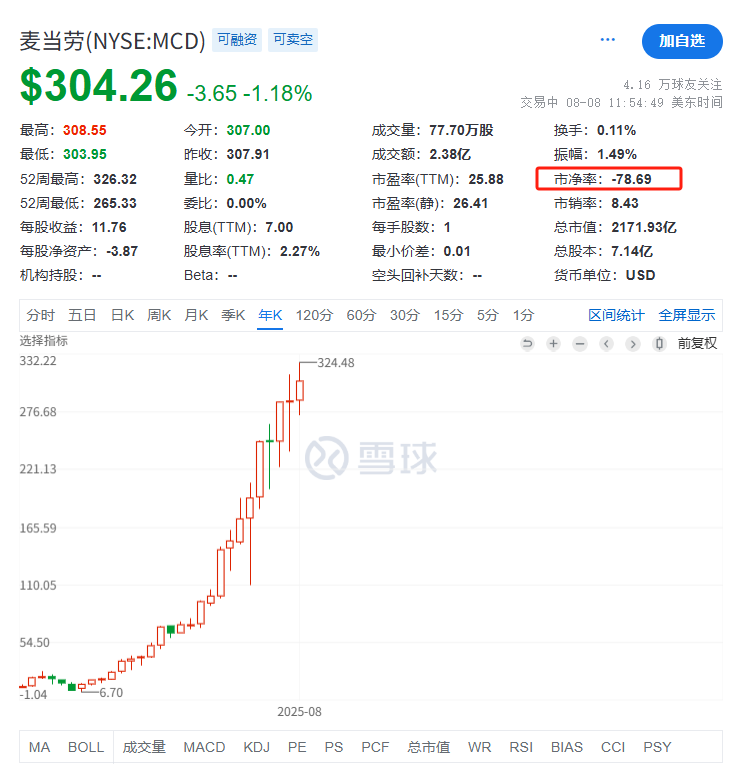Screen dimensions: 750x765
Task: Show the PS indicator
Action: point(334,747)
